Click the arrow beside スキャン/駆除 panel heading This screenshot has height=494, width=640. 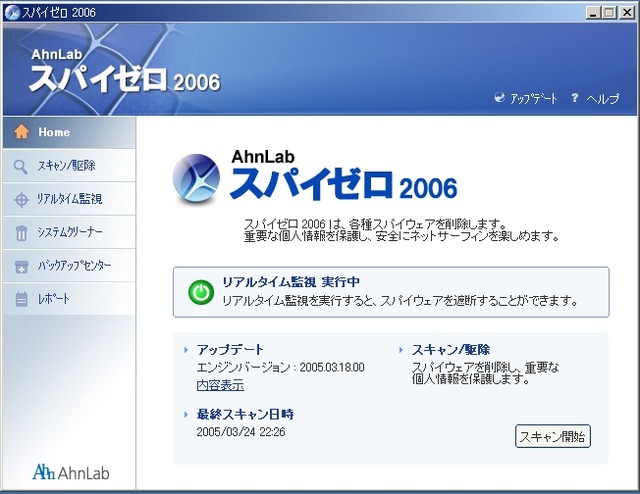401,350
